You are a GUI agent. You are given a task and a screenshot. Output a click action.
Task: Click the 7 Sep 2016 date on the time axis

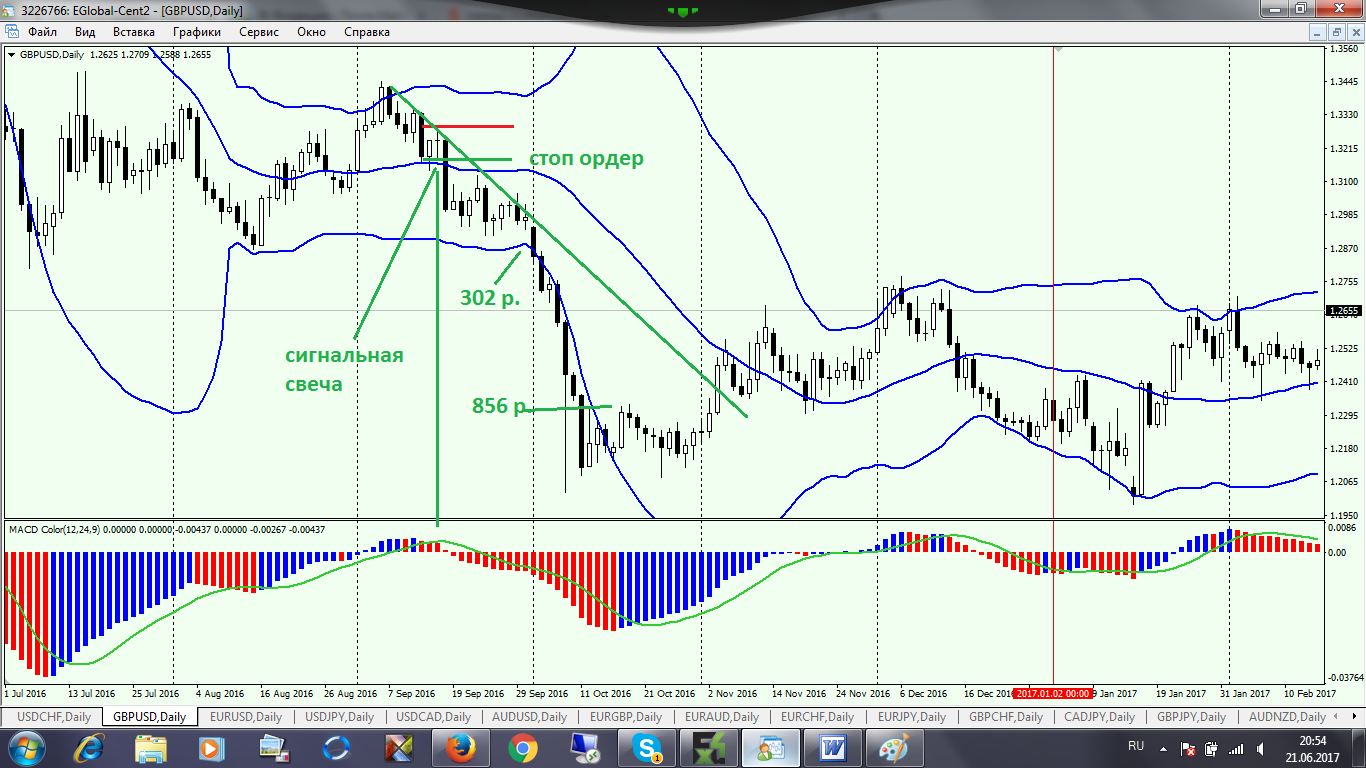point(410,693)
